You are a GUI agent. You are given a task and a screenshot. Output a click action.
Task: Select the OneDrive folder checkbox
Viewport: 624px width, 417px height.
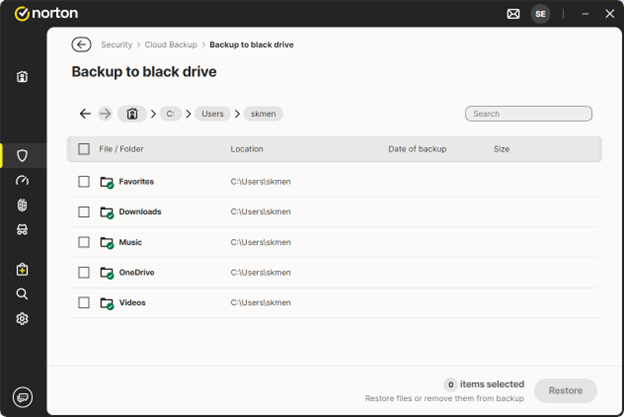click(84, 272)
